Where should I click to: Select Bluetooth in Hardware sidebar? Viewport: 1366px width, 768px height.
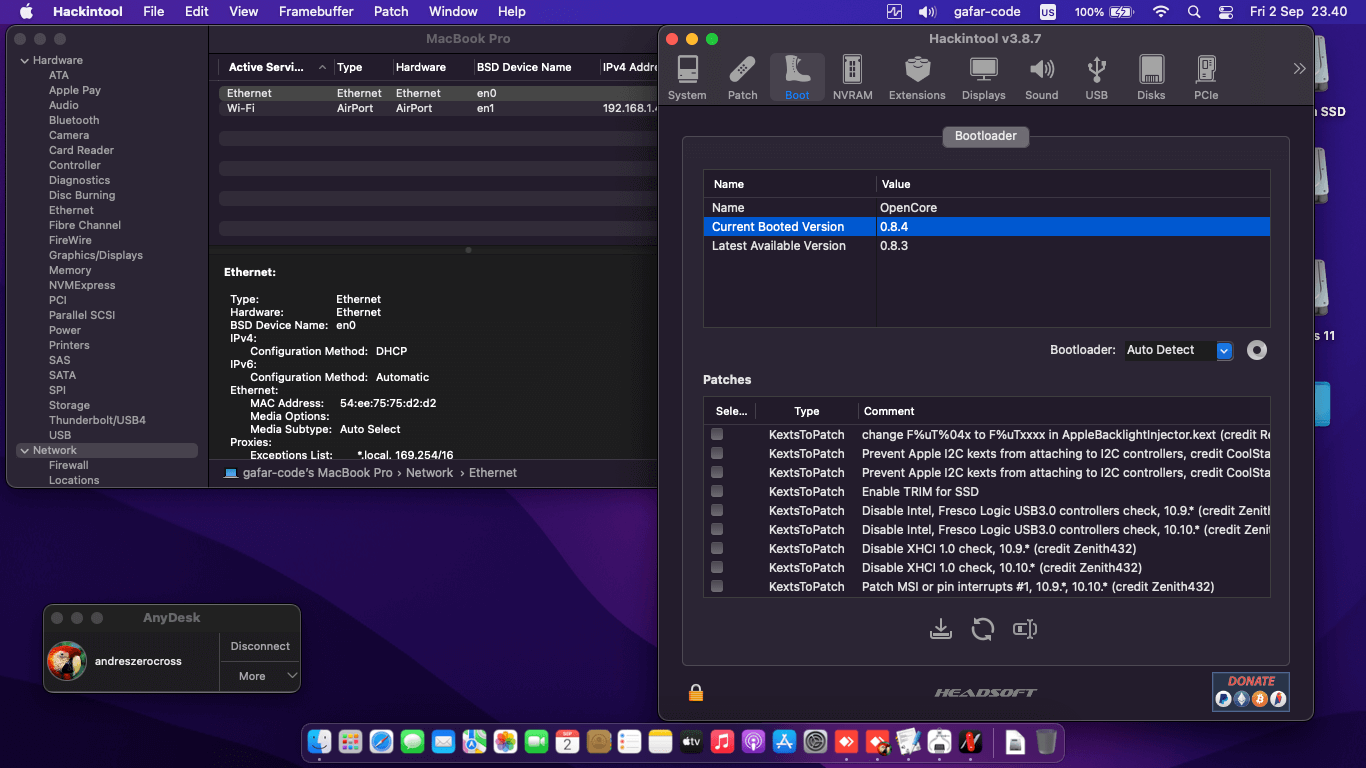[x=74, y=120]
